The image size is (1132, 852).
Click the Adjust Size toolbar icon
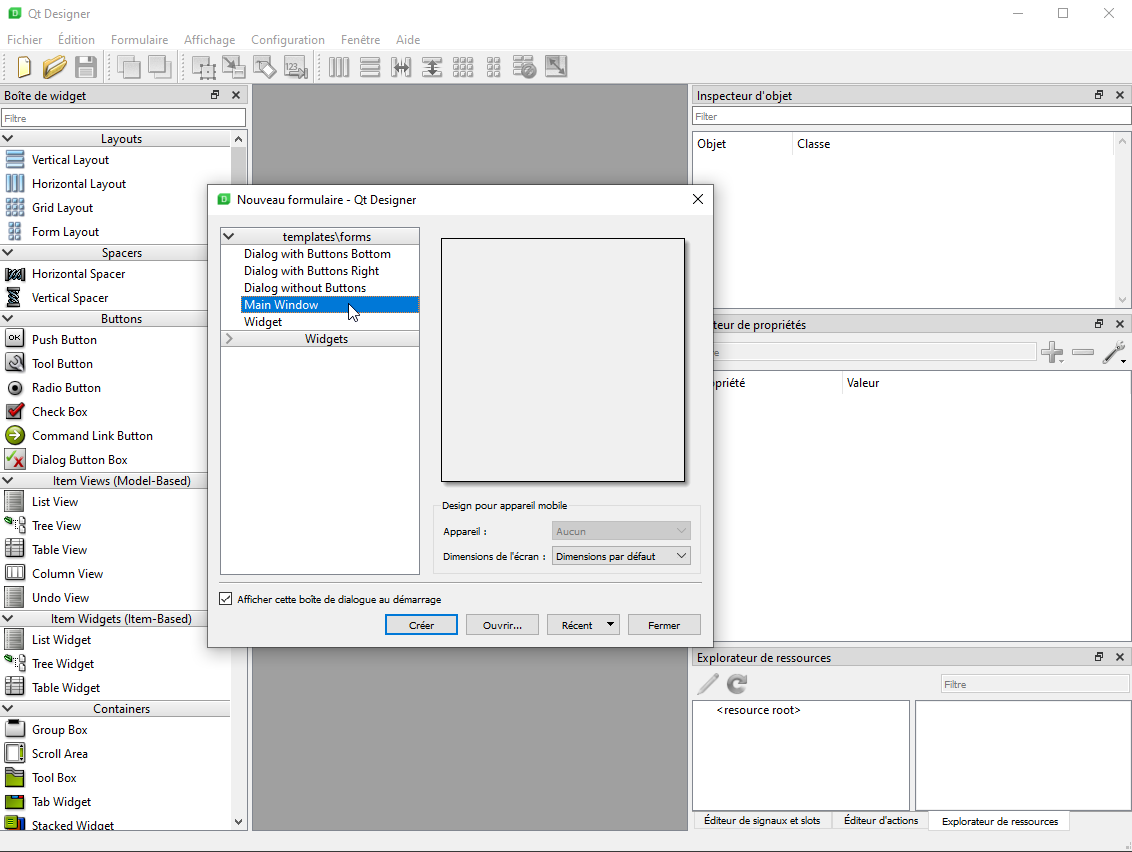click(x=556, y=67)
